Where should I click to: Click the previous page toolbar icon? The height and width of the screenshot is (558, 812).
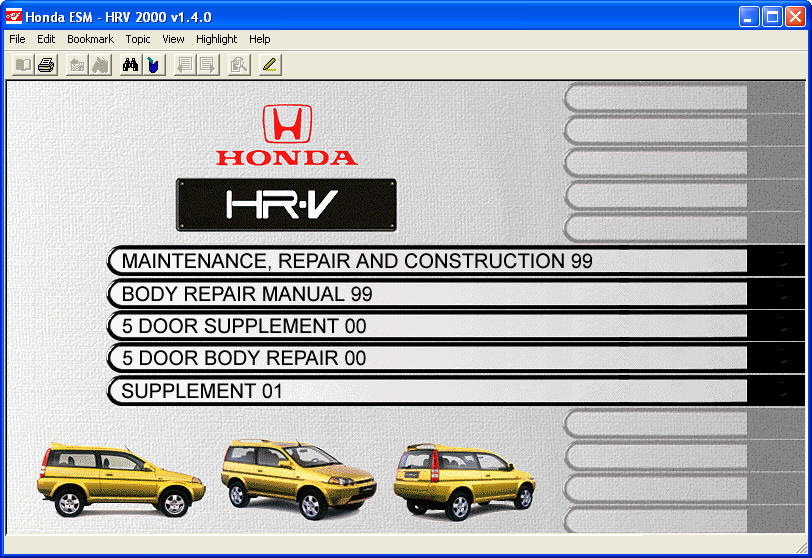(x=185, y=65)
